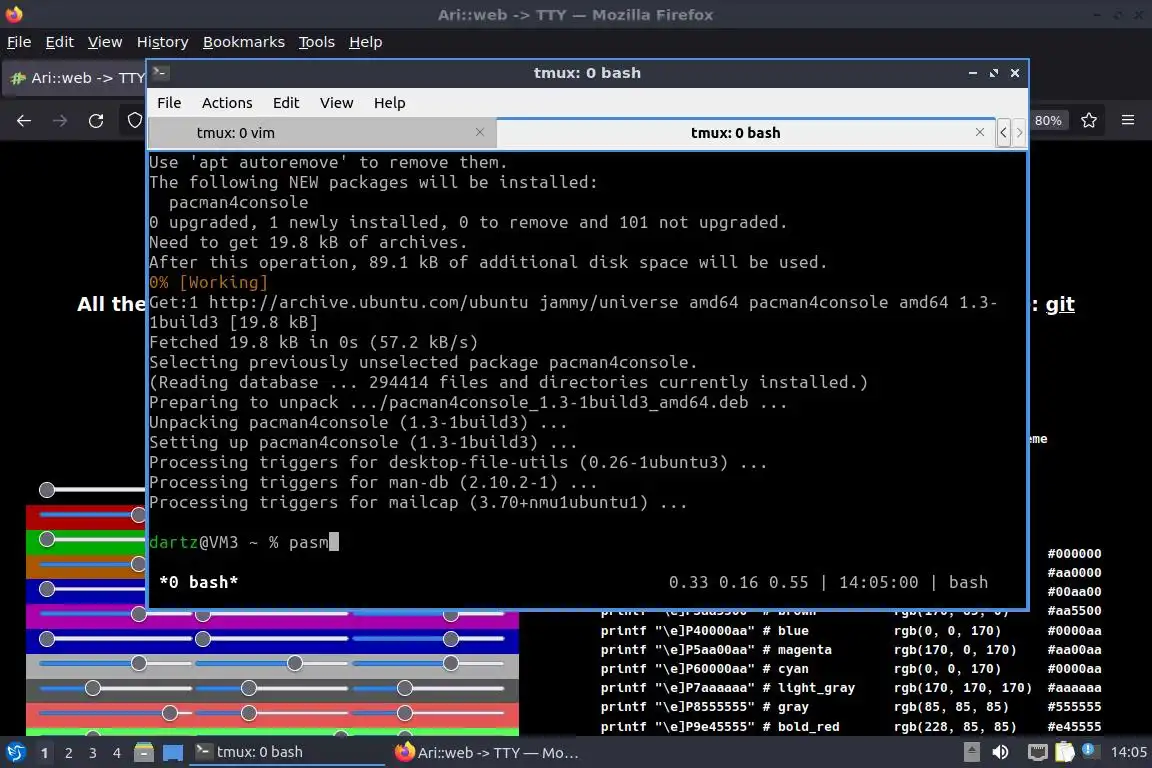Close the 'tmux: 0 bash' terminal tab
The width and height of the screenshot is (1152, 768).
[x=979, y=132]
